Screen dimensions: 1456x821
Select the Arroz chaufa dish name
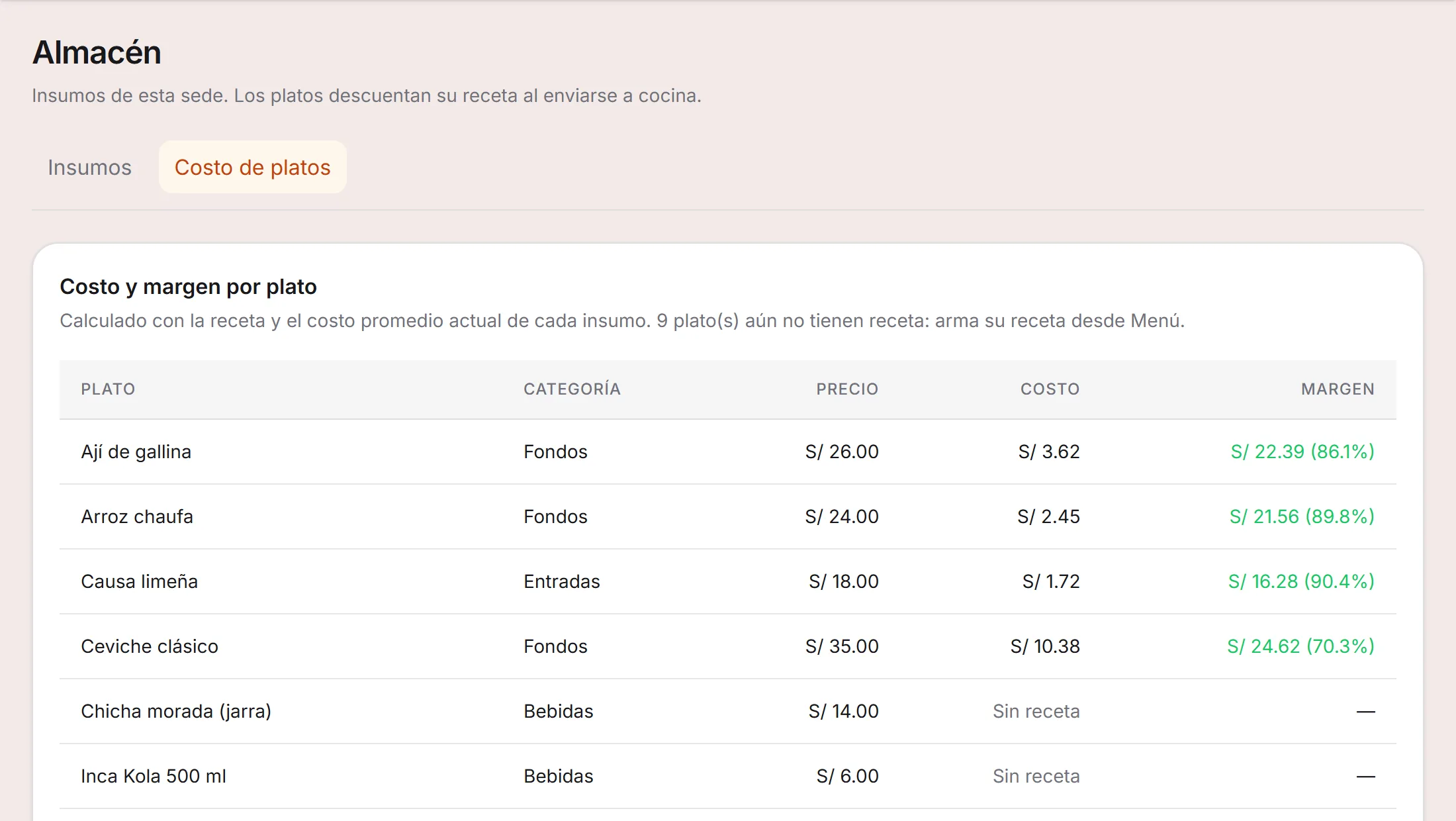coord(137,516)
